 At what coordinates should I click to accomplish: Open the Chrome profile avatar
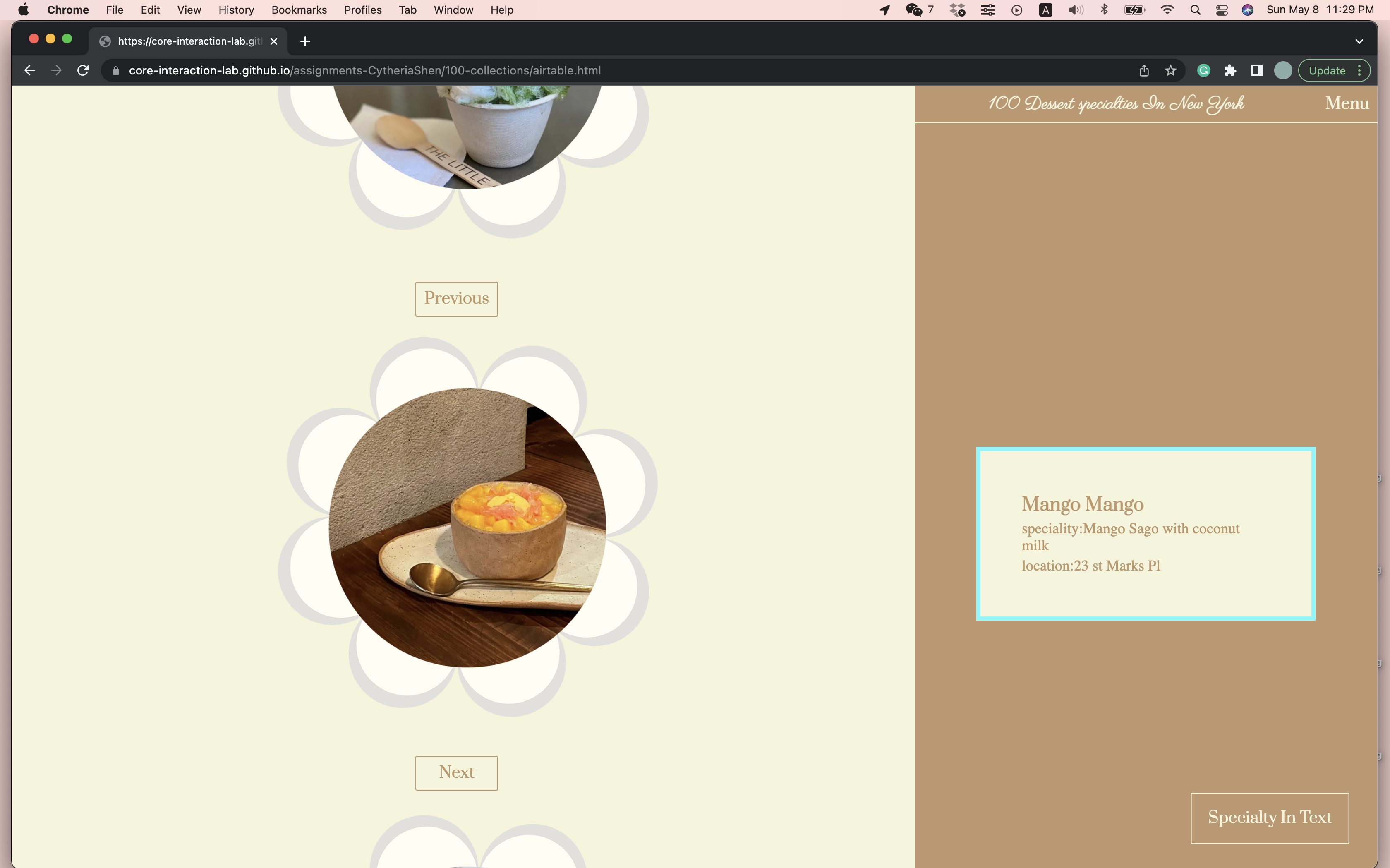1283,71
